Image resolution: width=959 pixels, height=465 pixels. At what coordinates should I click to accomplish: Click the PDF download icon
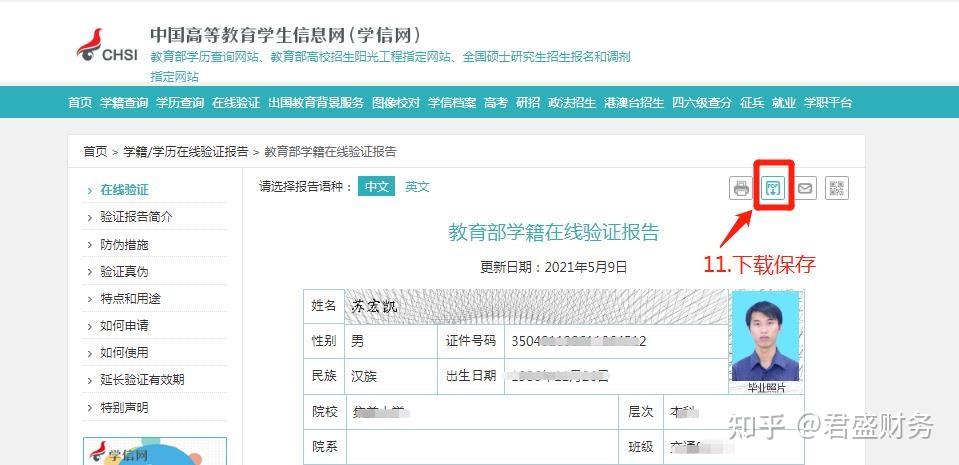click(773, 188)
